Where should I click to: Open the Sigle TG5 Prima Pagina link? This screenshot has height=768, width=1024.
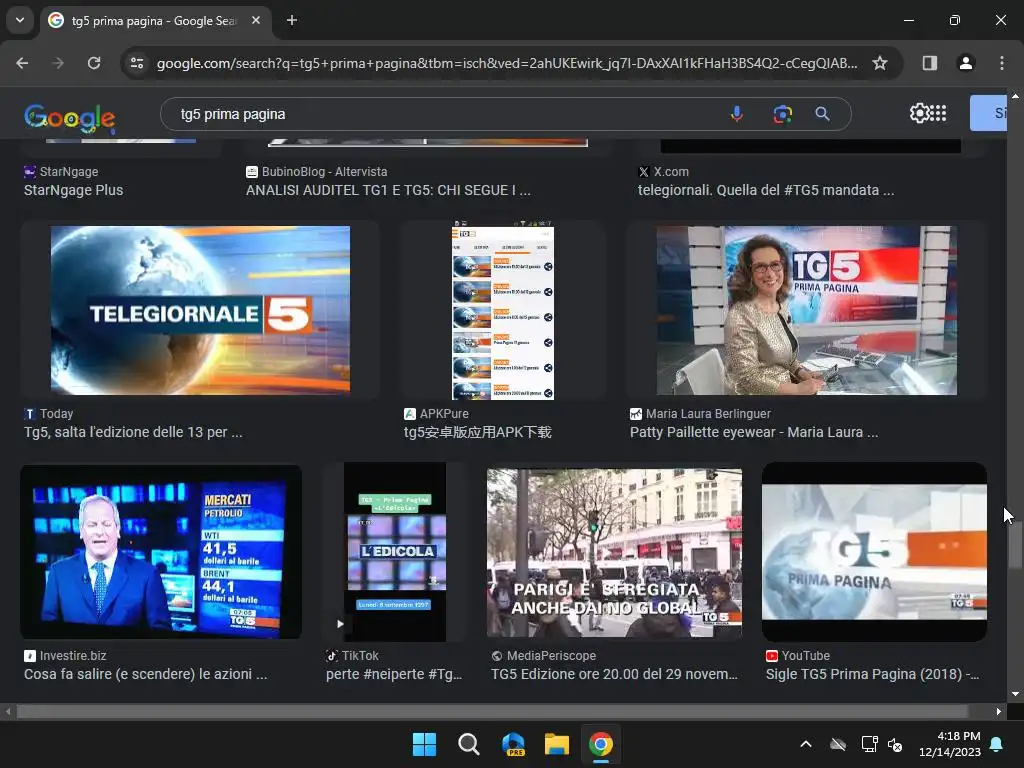(x=872, y=674)
